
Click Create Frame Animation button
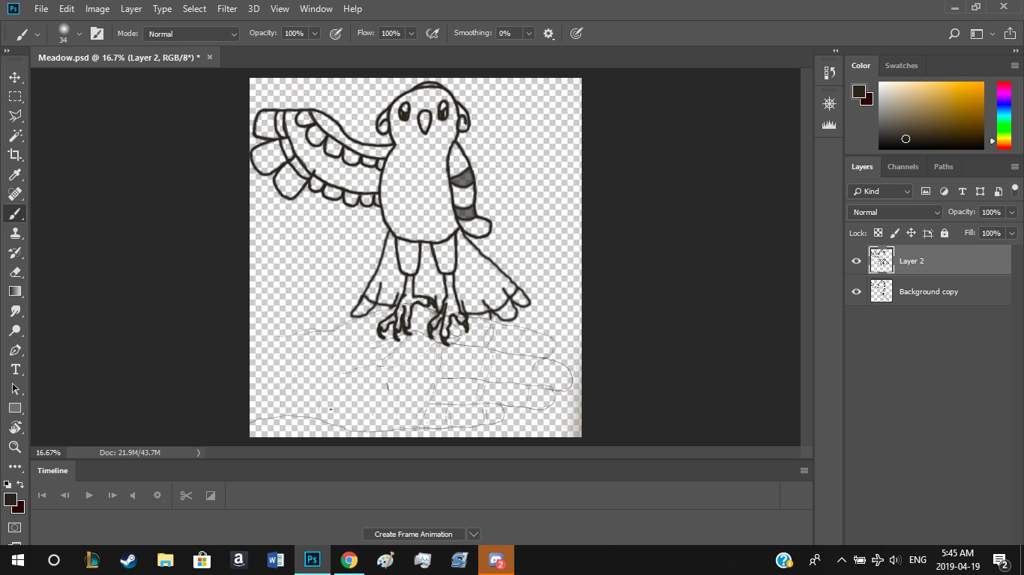pos(413,534)
